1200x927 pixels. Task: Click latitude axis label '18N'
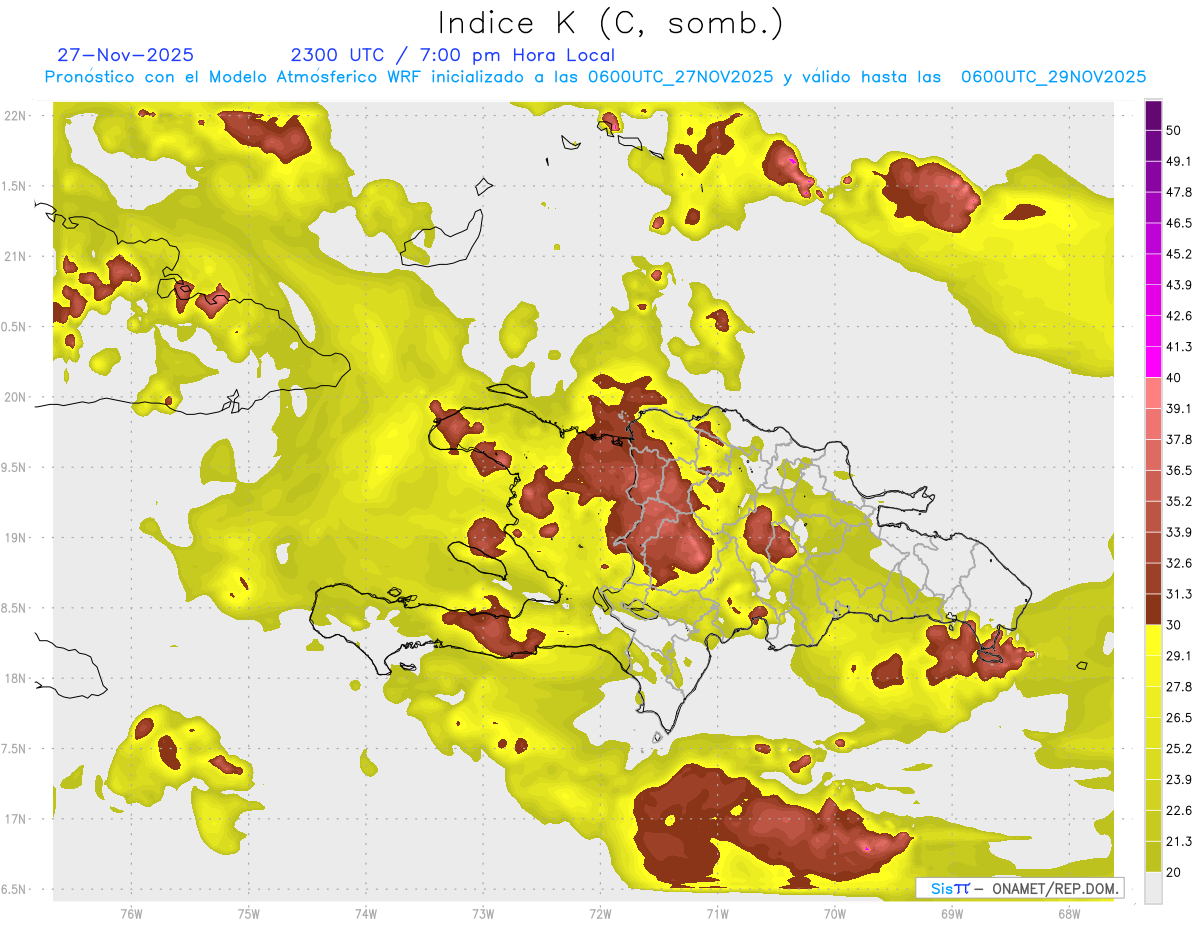[15, 679]
